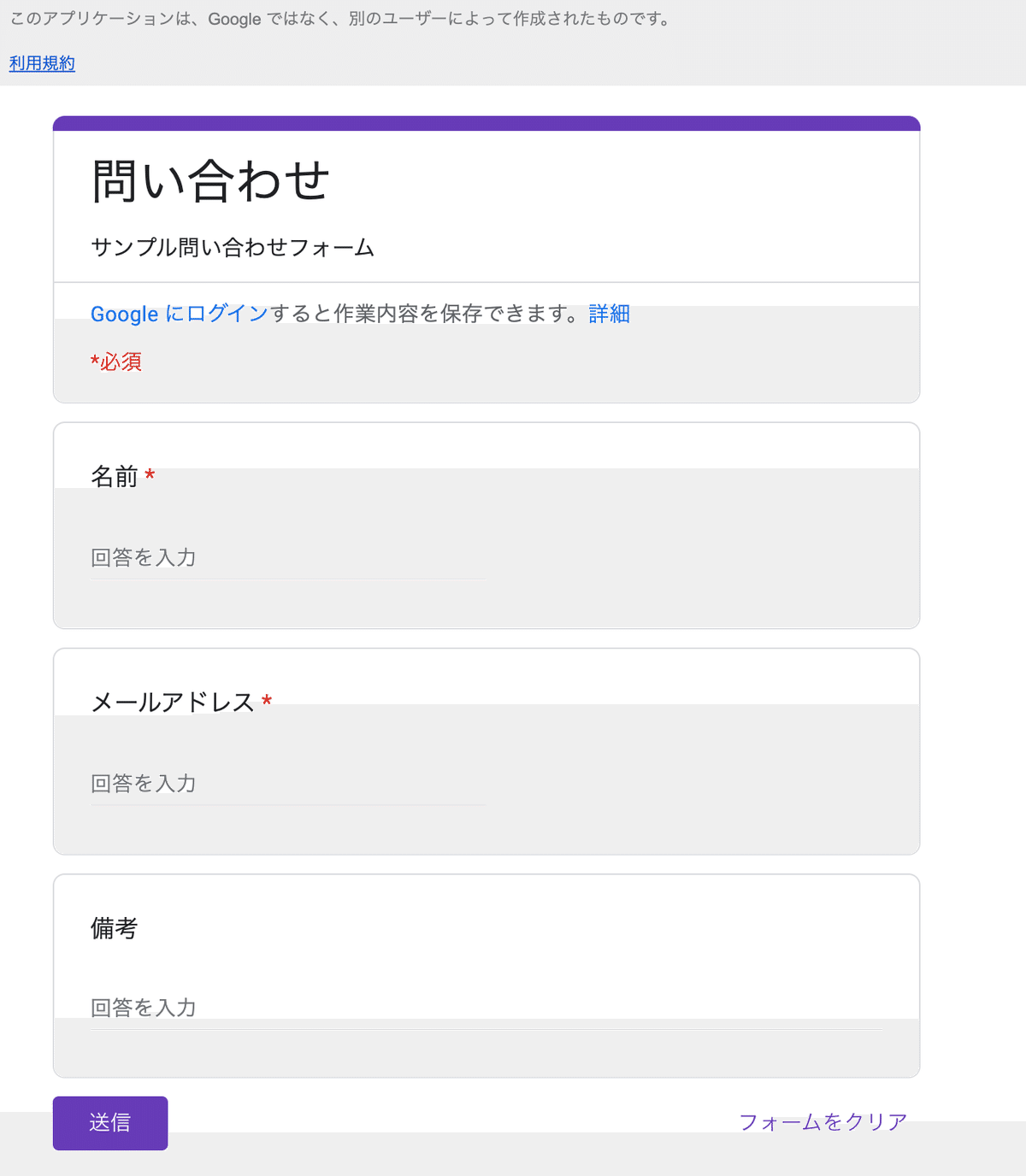Open the 詳細 details link
The width and height of the screenshot is (1026, 1176).
click(609, 314)
